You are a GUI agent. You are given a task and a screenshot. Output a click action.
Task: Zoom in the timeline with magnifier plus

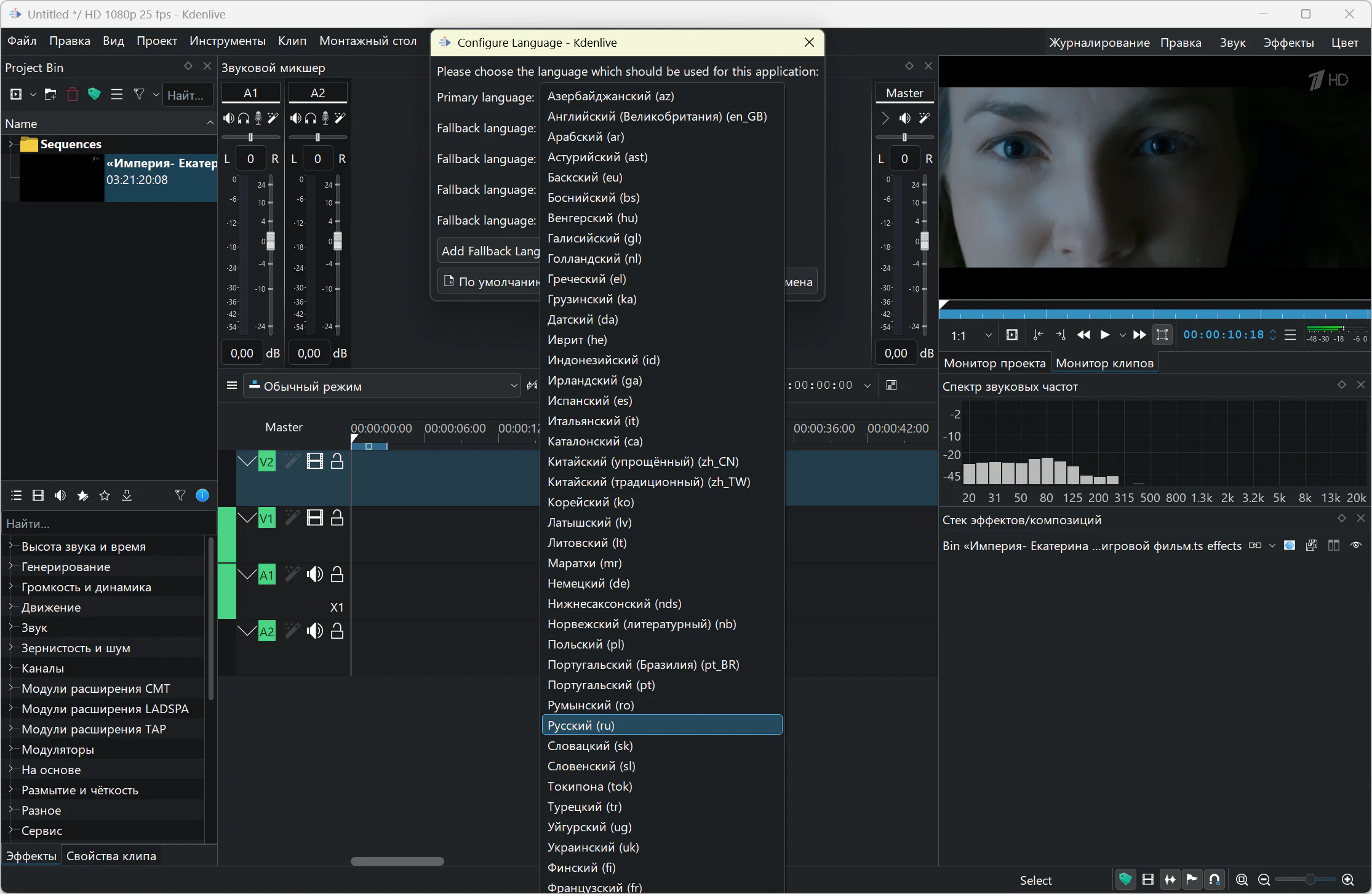click(x=1347, y=879)
